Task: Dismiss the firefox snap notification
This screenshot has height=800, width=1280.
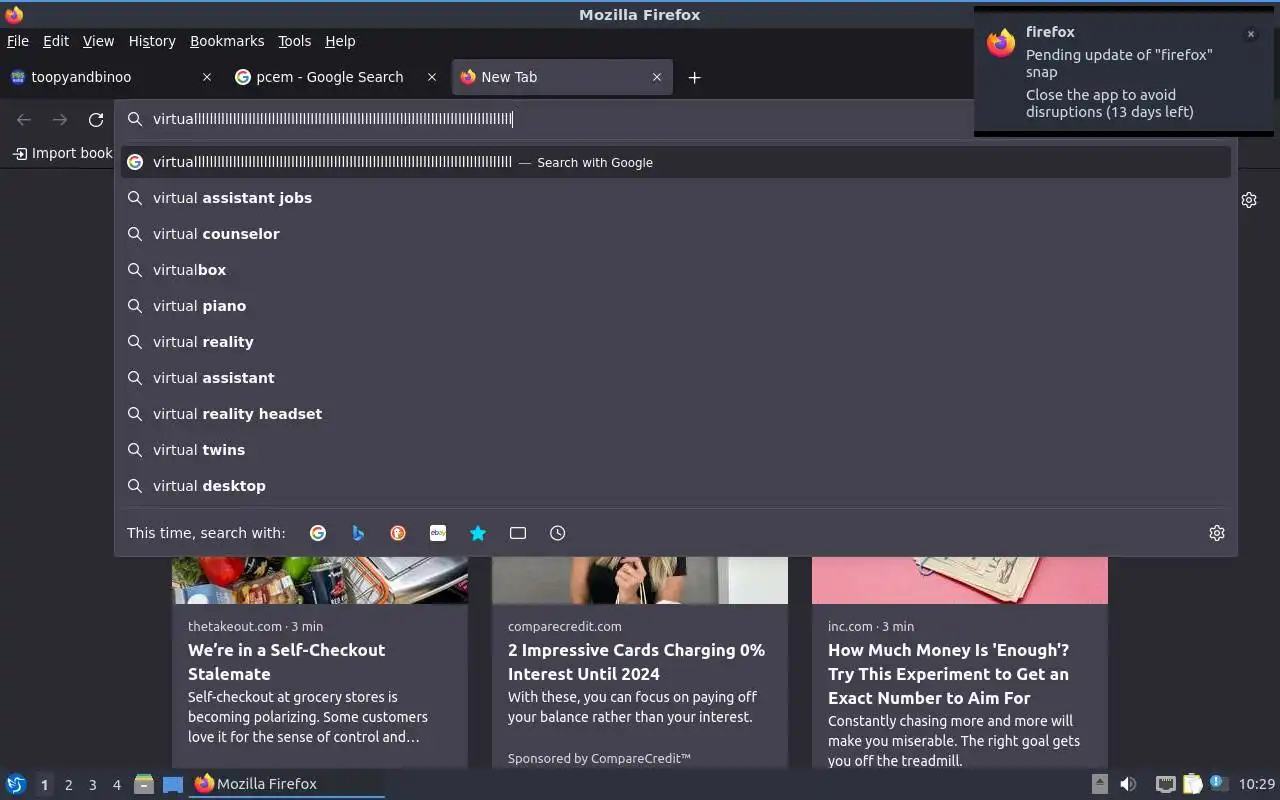Action: click(x=1250, y=34)
